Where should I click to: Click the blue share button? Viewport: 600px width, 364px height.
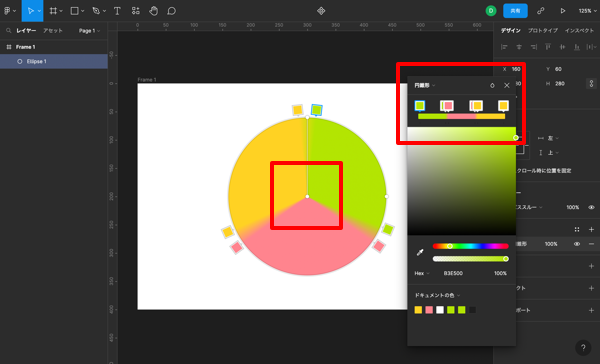[x=515, y=11]
